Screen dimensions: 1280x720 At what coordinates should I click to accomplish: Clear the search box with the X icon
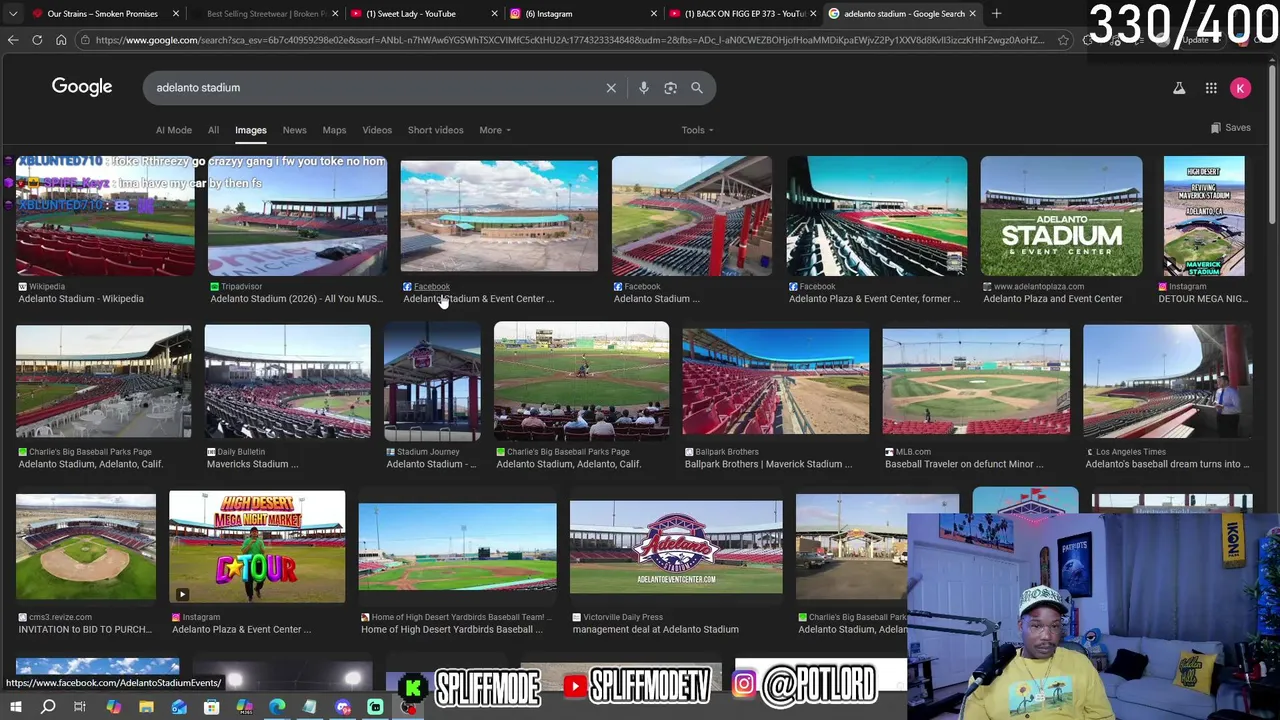click(x=611, y=88)
